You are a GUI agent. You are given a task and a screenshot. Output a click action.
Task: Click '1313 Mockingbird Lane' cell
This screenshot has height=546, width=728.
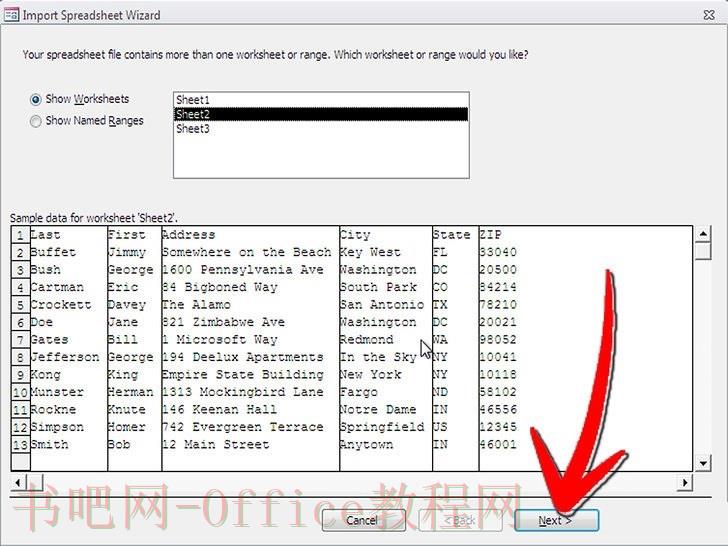251,392
